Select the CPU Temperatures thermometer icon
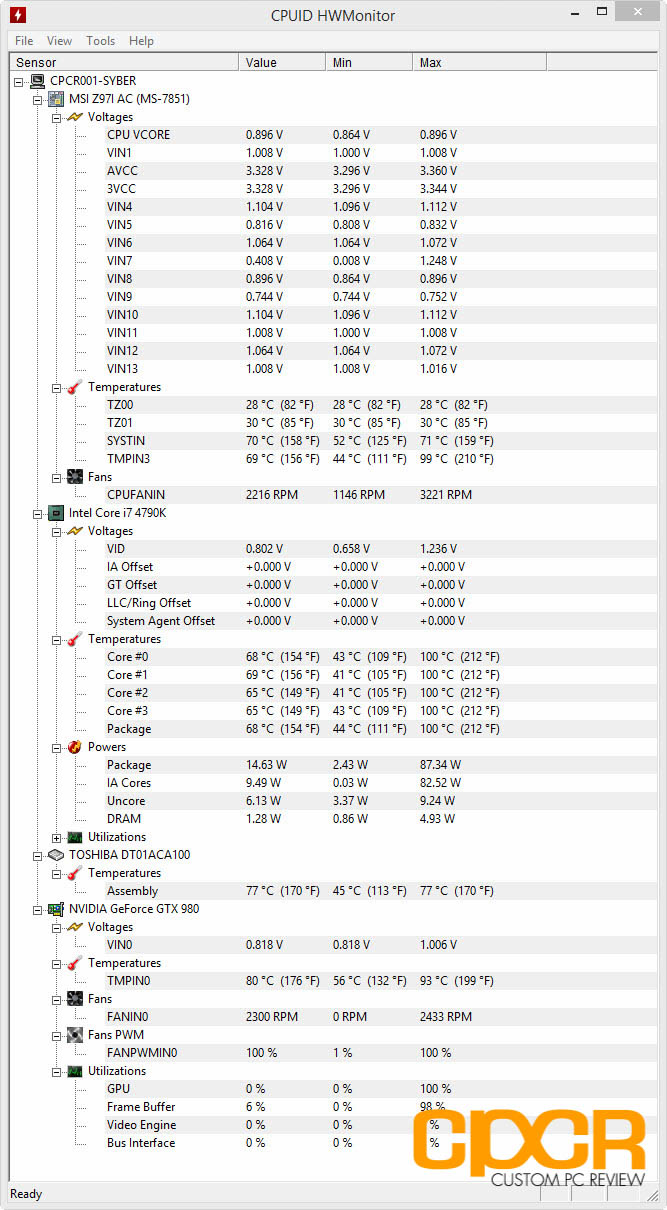This screenshot has height=1210, width=667. (x=76, y=639)
